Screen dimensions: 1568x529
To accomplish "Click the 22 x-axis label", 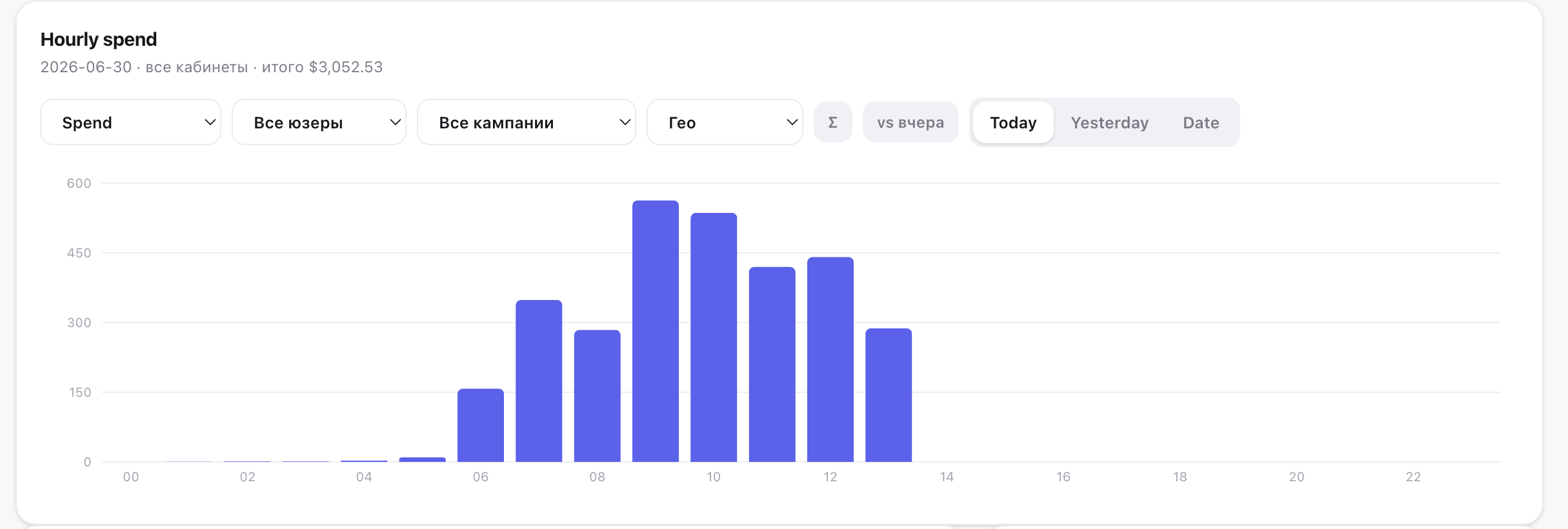I will point(1413,477).
